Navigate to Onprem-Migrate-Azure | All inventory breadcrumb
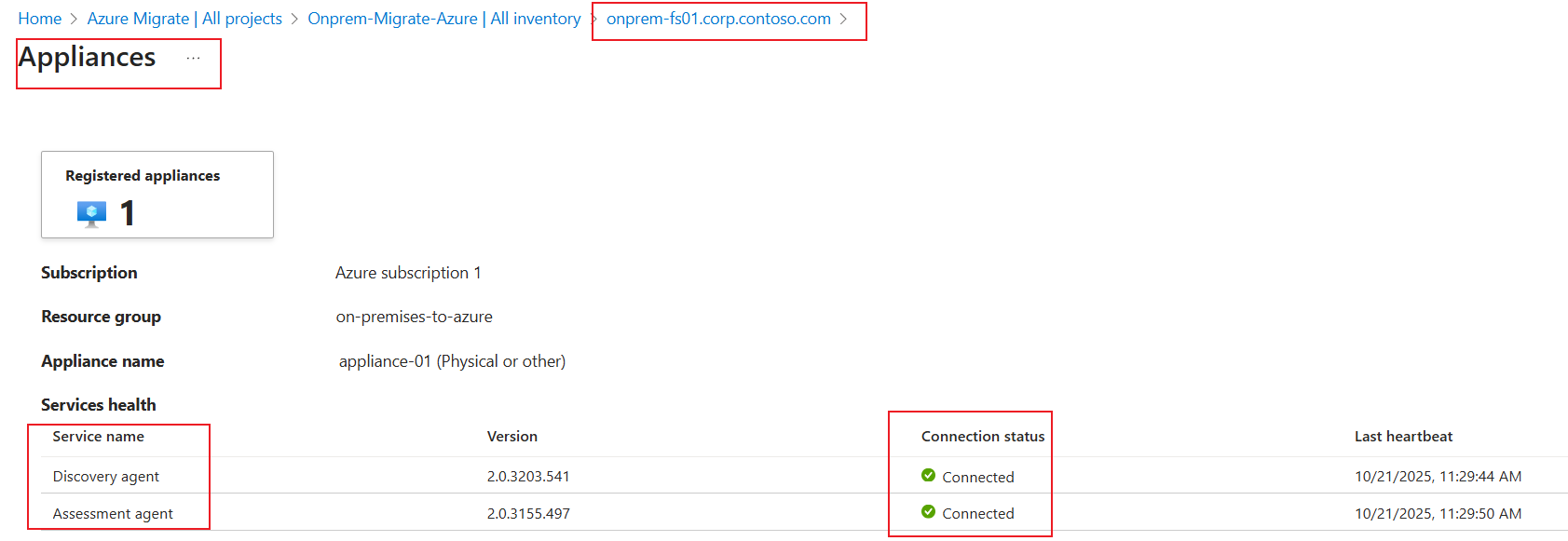This screenshot has width=1568, height=541. [443, 19]
